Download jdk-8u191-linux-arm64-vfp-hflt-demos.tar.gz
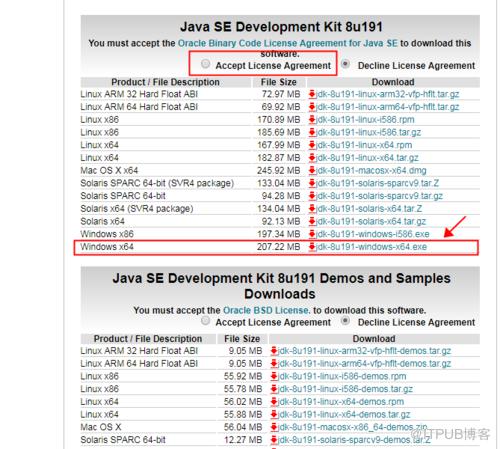Viewport: 500px width, 449px height. pyautogui.click(x=364, y=363)
